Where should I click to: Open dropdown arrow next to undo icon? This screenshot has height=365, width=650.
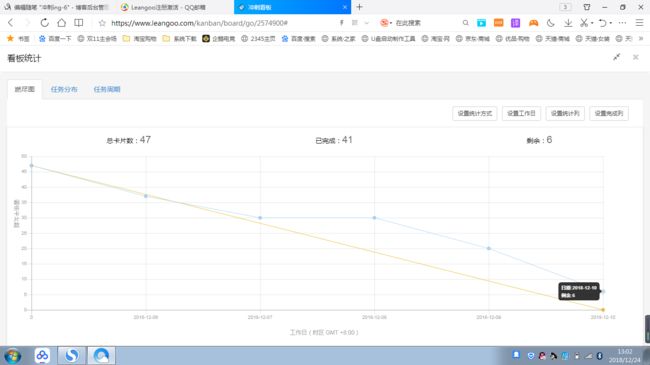point(611,23)
